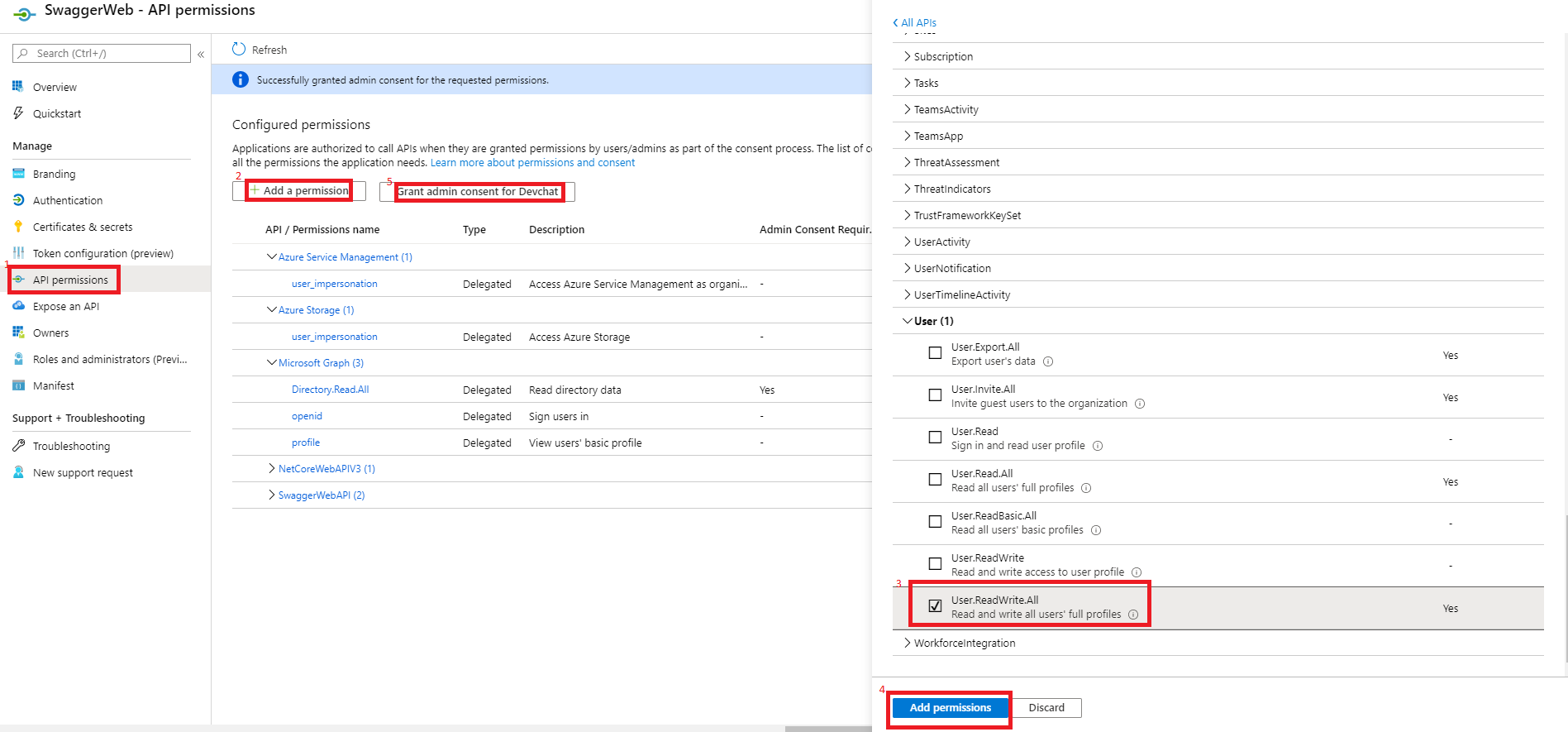Check the User.ReadWrite permission checkbox
Image resolution: width=1568 pixels, height=732 pixels.
[x=935, y=564]
